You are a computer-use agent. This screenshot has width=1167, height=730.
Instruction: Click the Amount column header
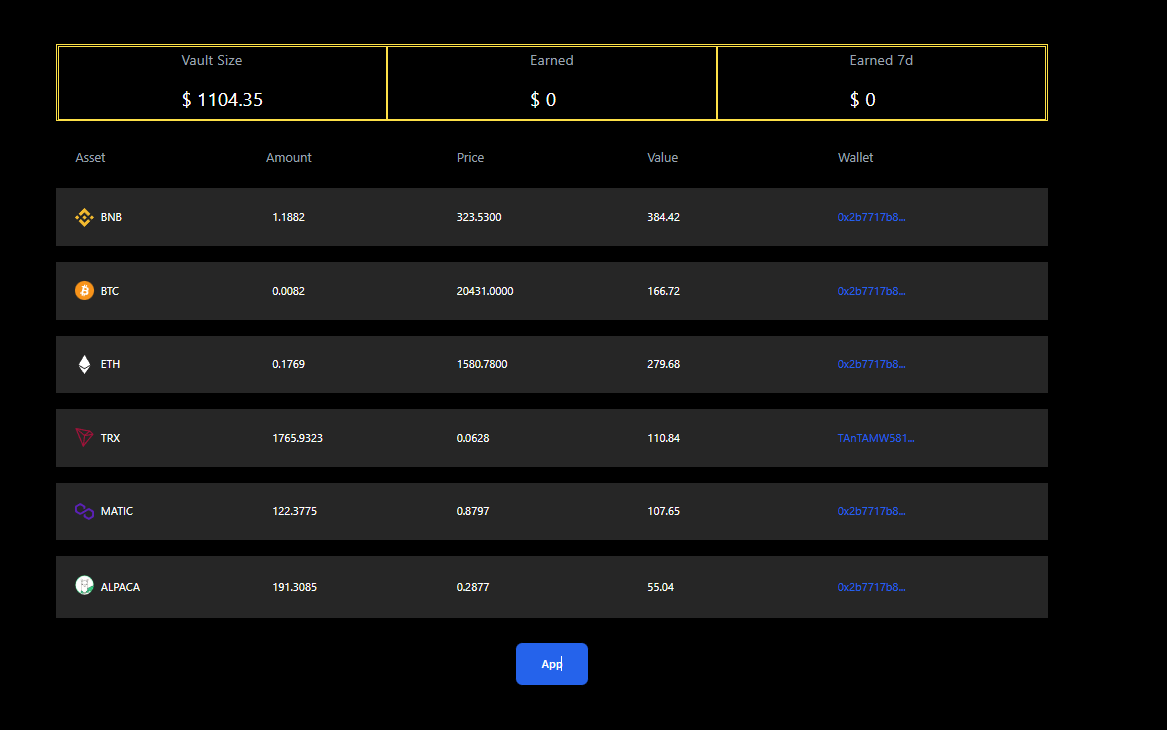(x=289, y=158)
